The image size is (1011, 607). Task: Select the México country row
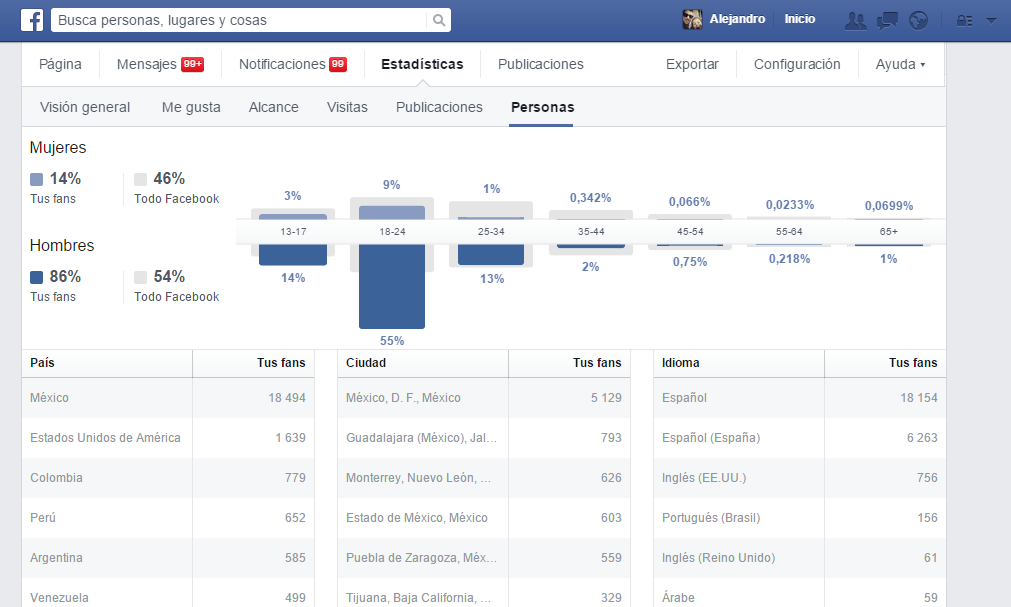tap(168, 398)
